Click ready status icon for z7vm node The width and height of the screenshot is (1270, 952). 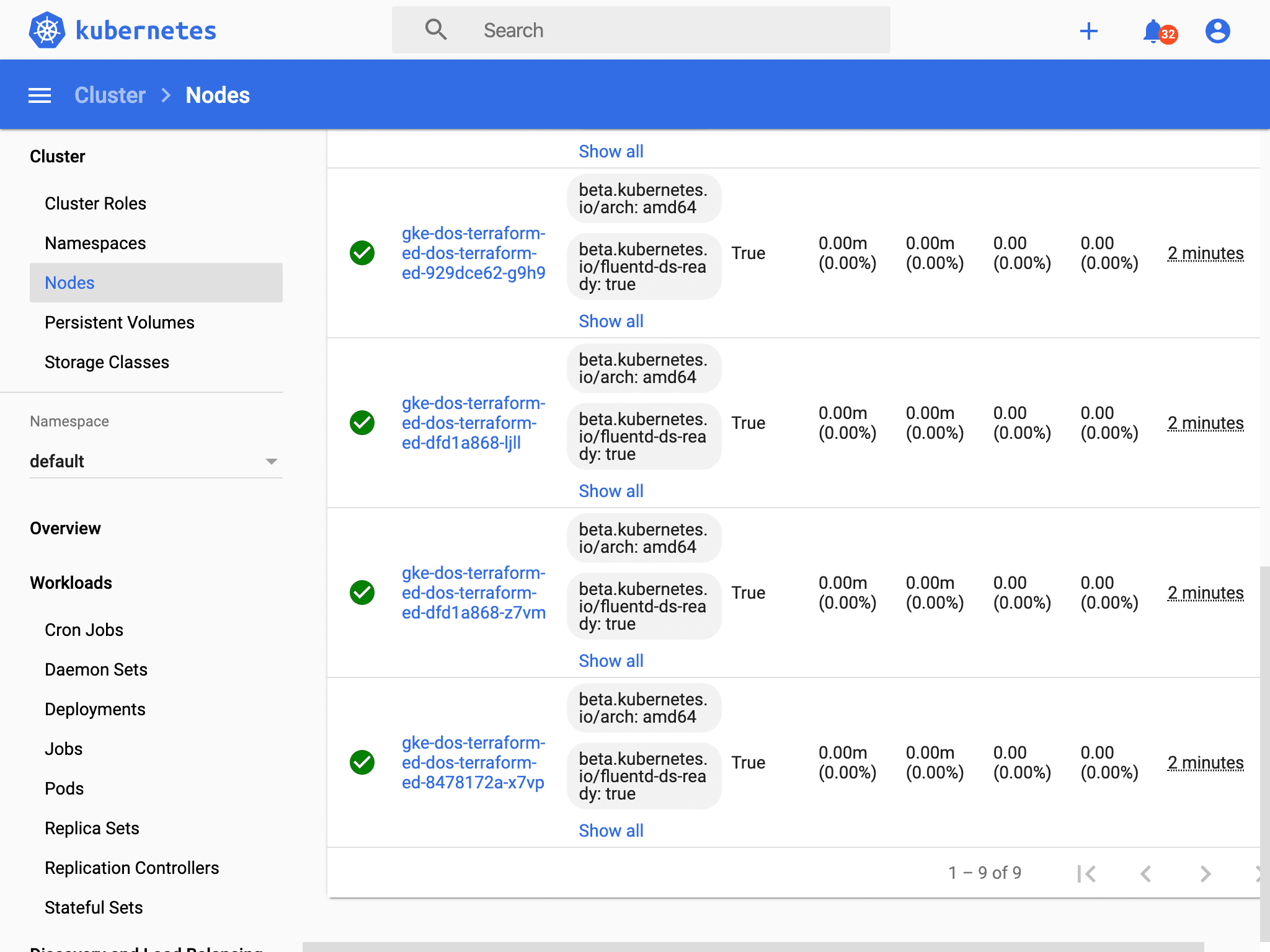coord(362,593)
